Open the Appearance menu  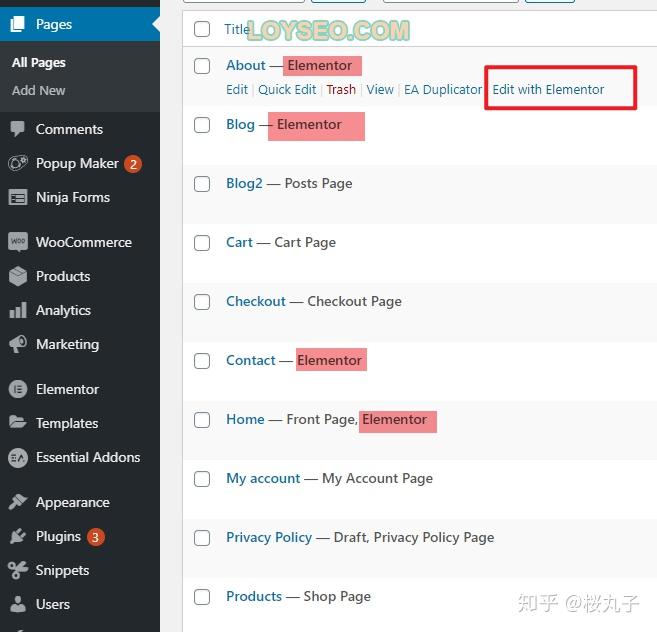tap(72, 502)
